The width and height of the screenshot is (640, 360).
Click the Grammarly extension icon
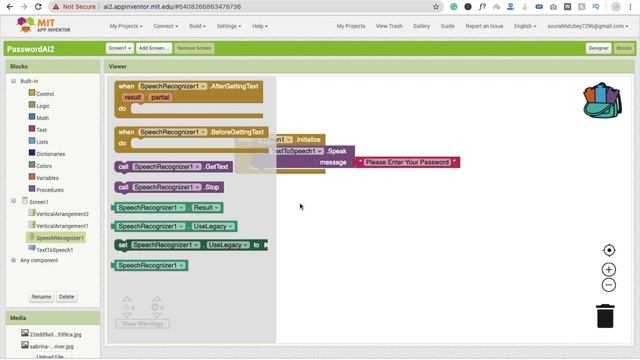click(x=453, y=7)
